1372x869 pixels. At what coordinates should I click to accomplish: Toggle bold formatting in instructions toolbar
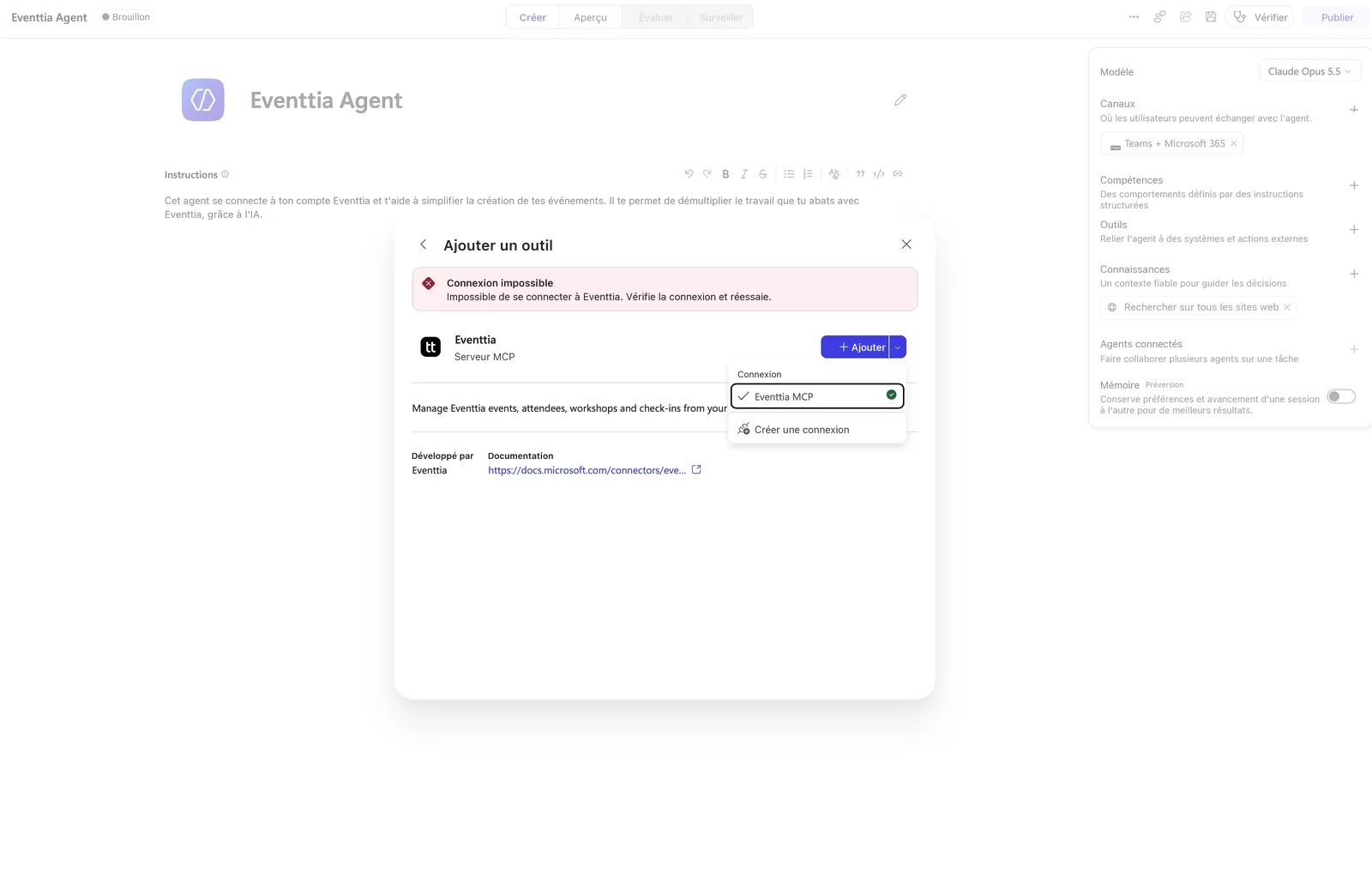click(725, 173)
